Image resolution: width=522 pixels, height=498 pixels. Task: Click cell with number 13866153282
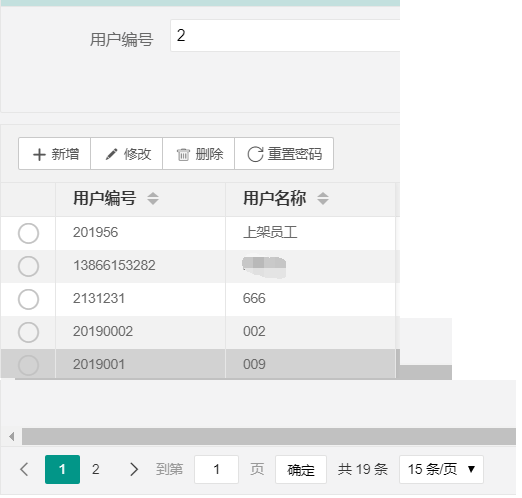click(141, 267)
